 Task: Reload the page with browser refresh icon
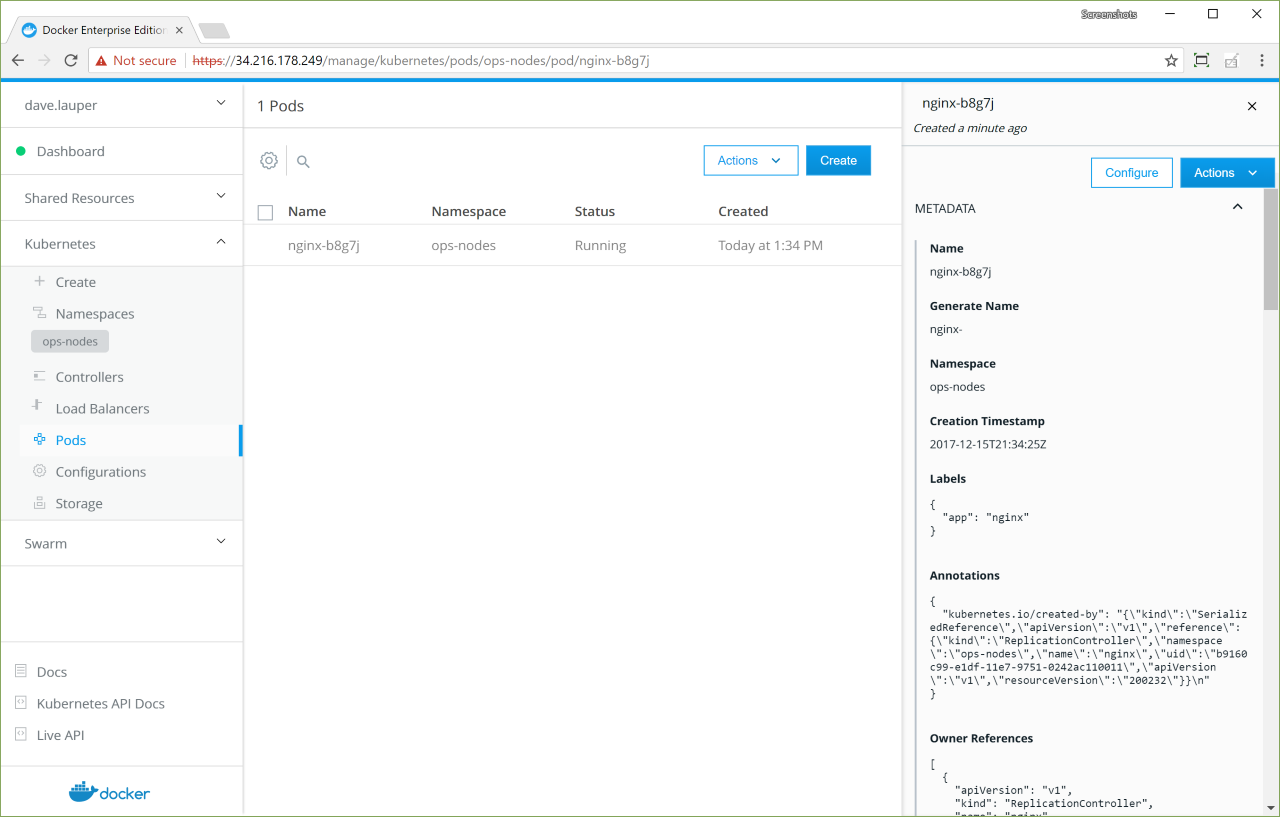point(71,61)
